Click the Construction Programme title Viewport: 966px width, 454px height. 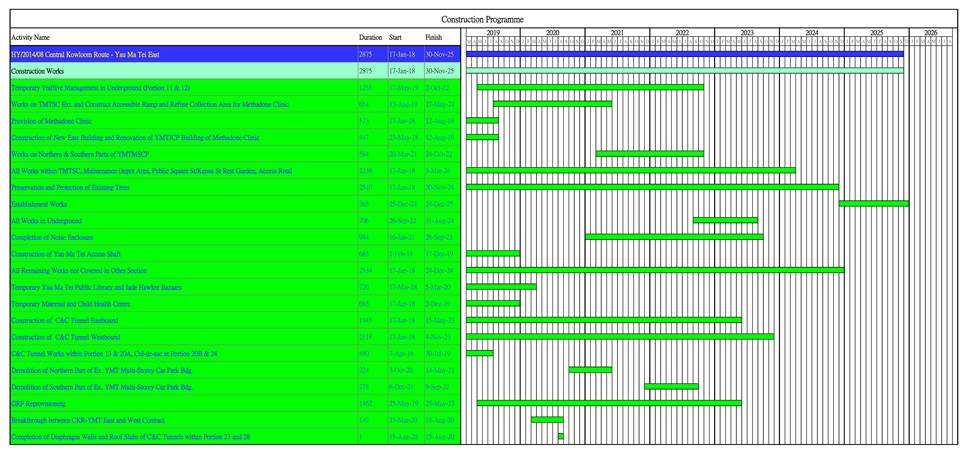coord(482,19)
